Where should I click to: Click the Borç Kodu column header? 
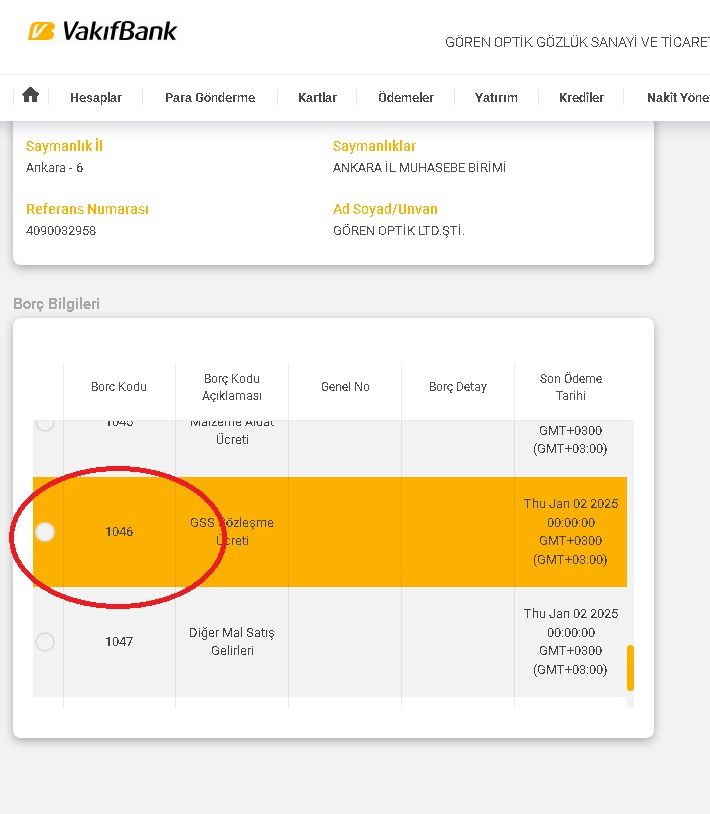click(119, 387)
